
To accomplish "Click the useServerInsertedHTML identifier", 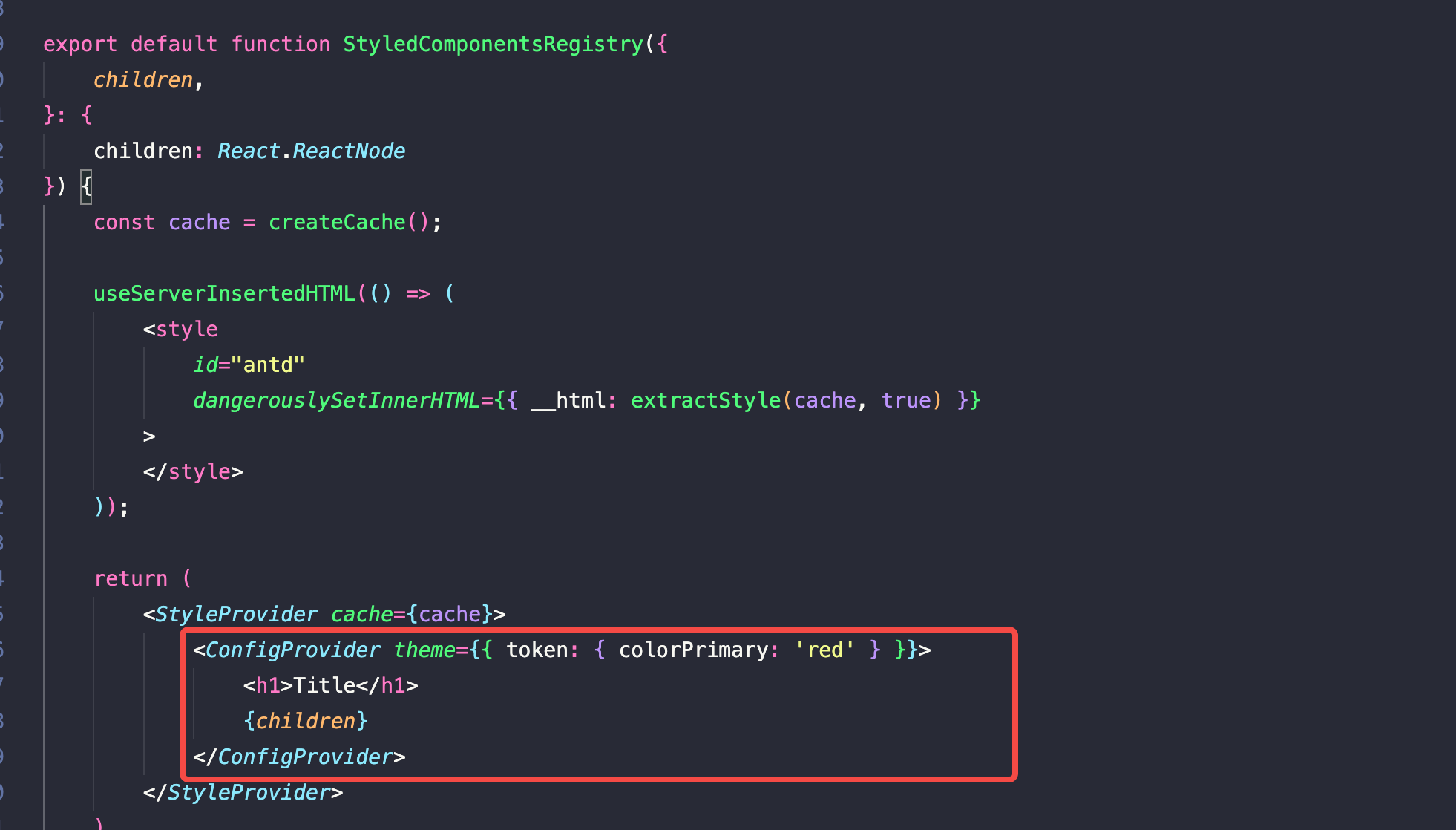I will (x=223, y=293).
